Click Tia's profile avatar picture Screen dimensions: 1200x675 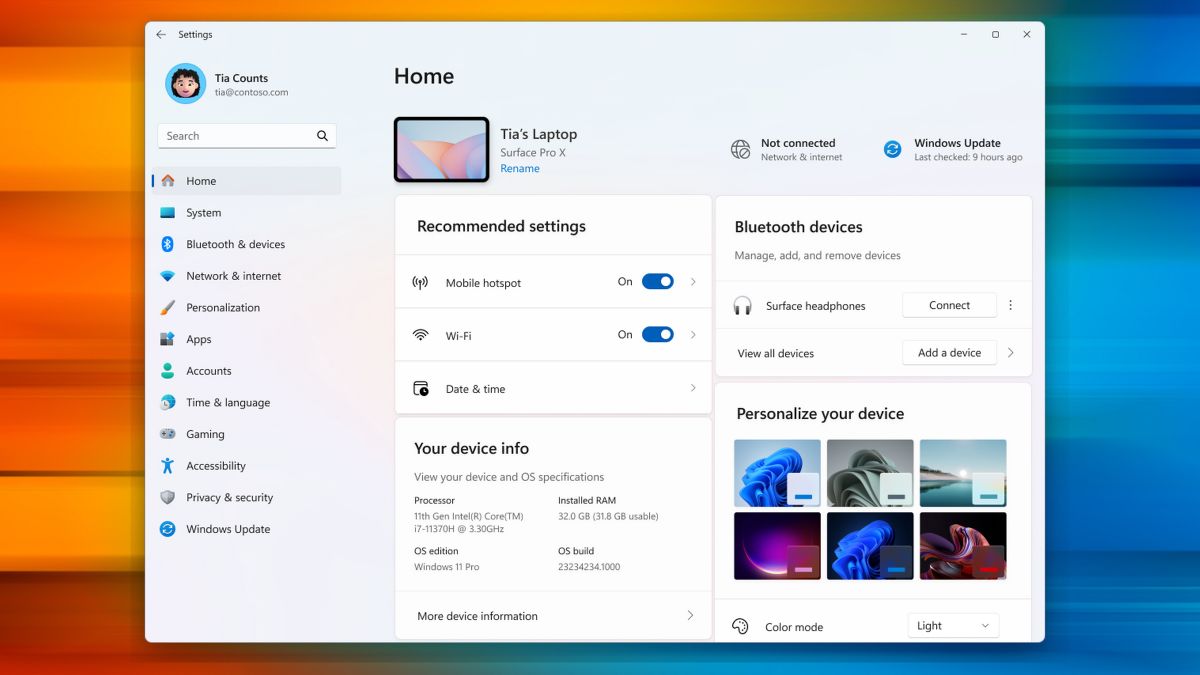click(x=184, y=84)
